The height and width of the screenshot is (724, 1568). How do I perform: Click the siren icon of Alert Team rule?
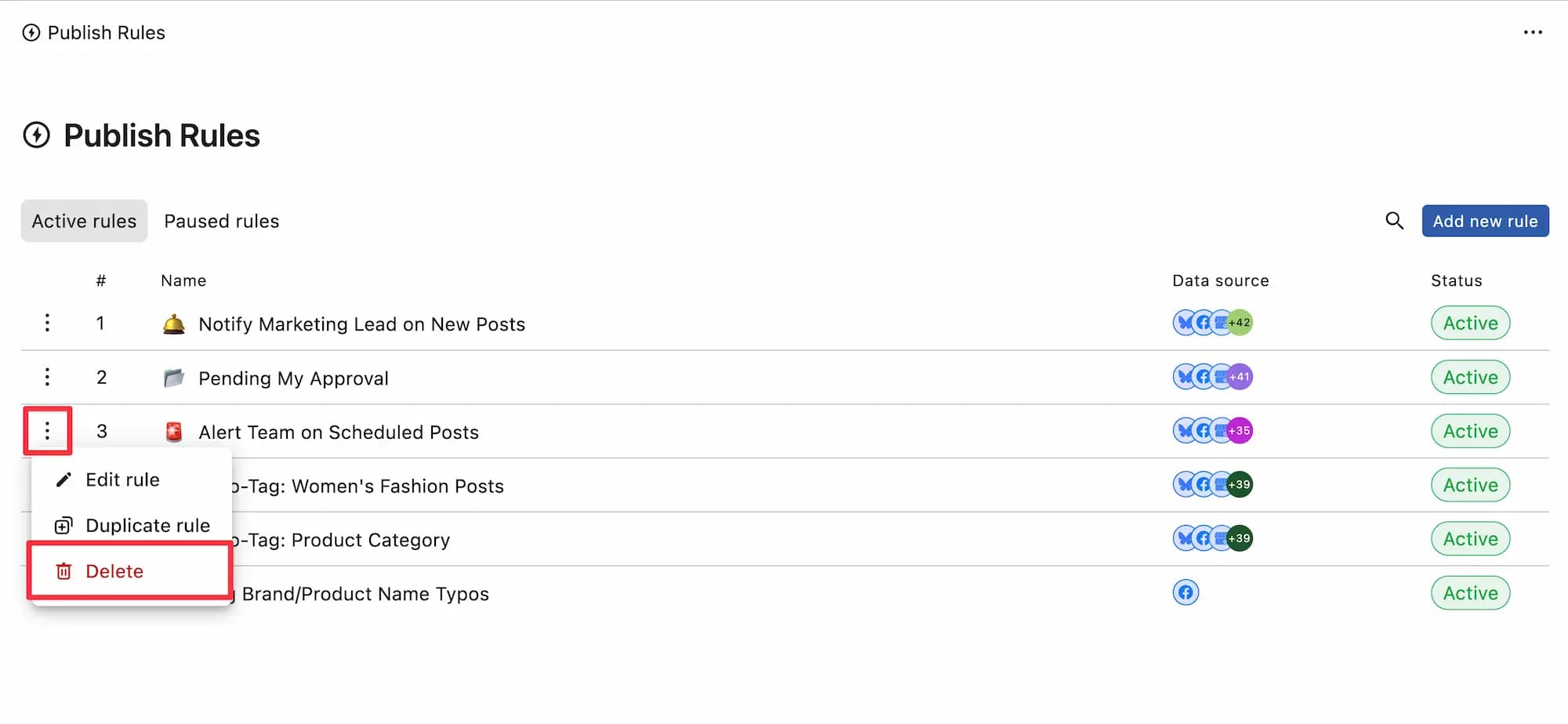point(173,432)
